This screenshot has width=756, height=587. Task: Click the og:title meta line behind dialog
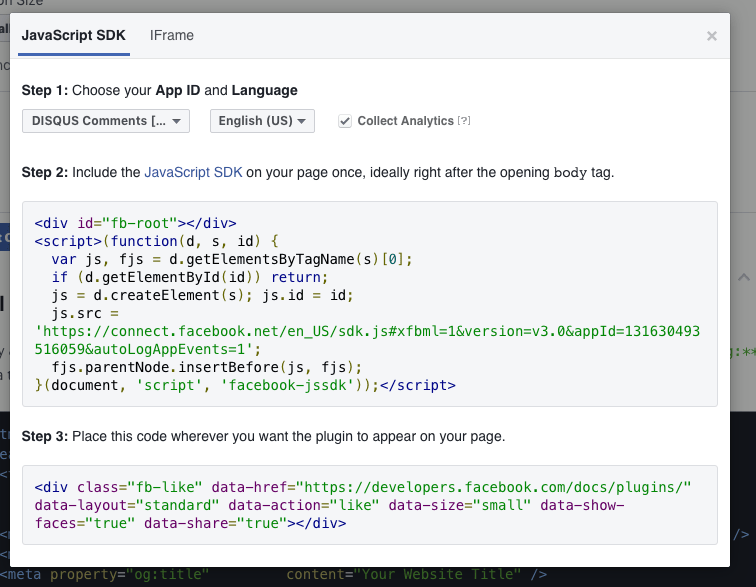[273, 574]
